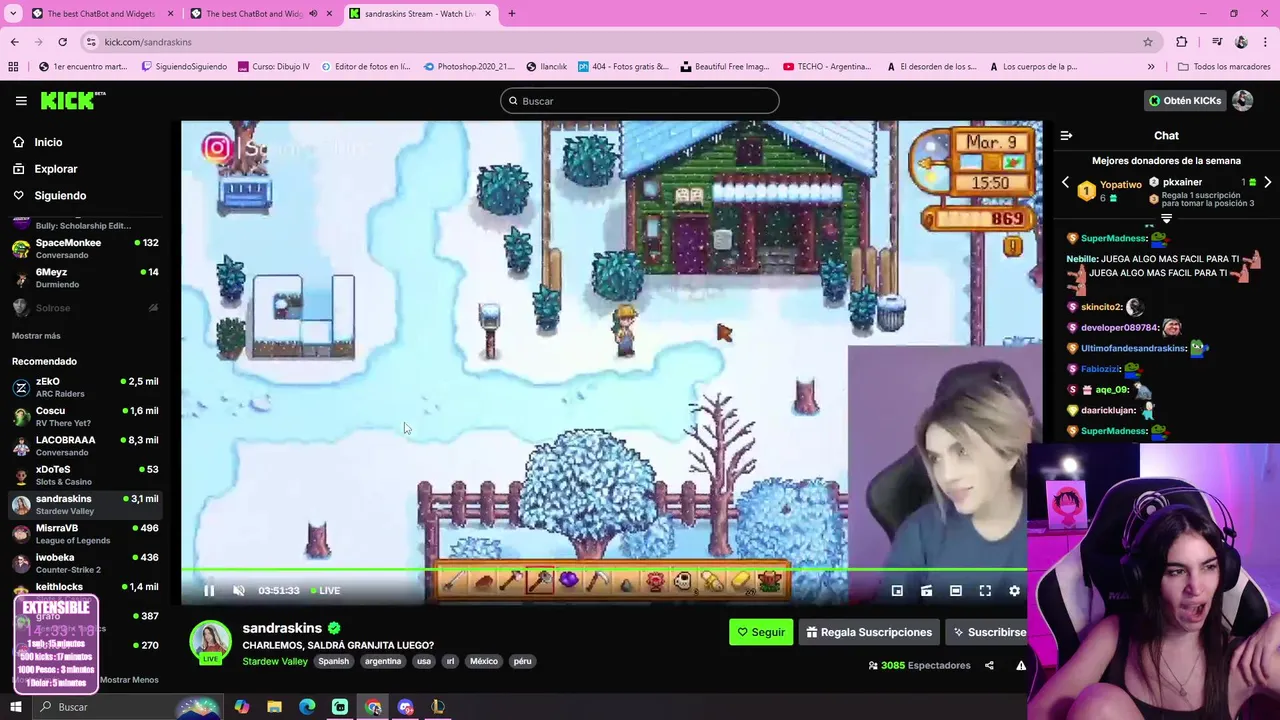
Task: Open the Windows Start menu
Action: pos(15,707)
